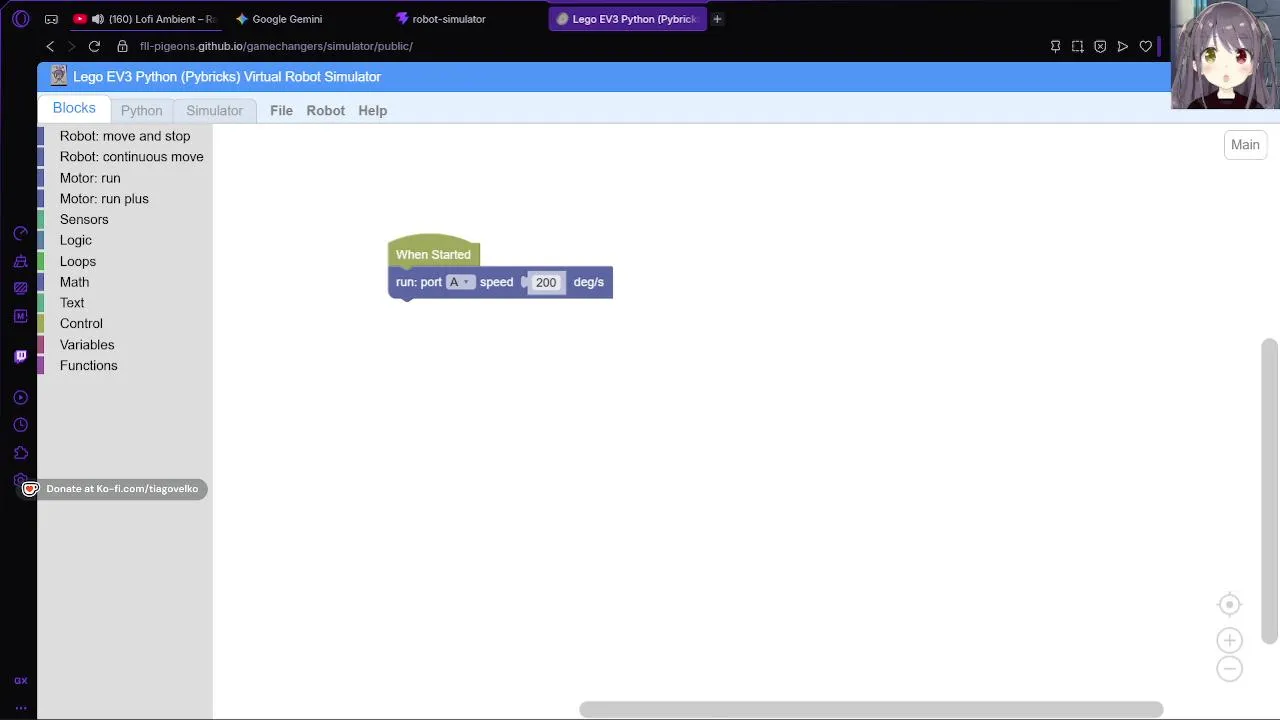Click the forward navigation arrow
The image size is (1280, 720).
click(x=71, y=46)
